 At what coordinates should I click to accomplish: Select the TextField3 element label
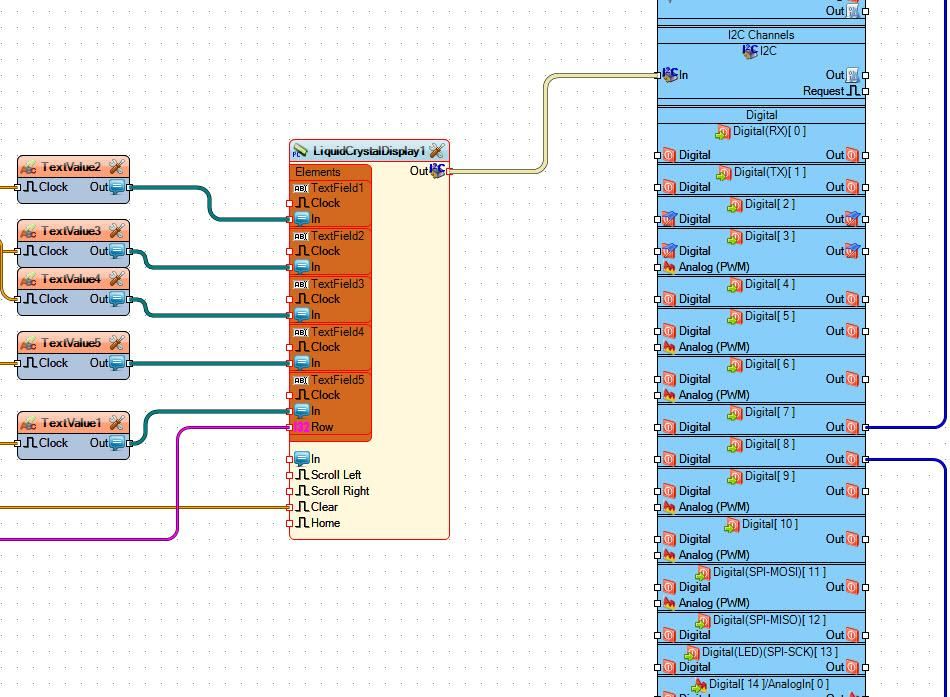(x=337, y=284)
